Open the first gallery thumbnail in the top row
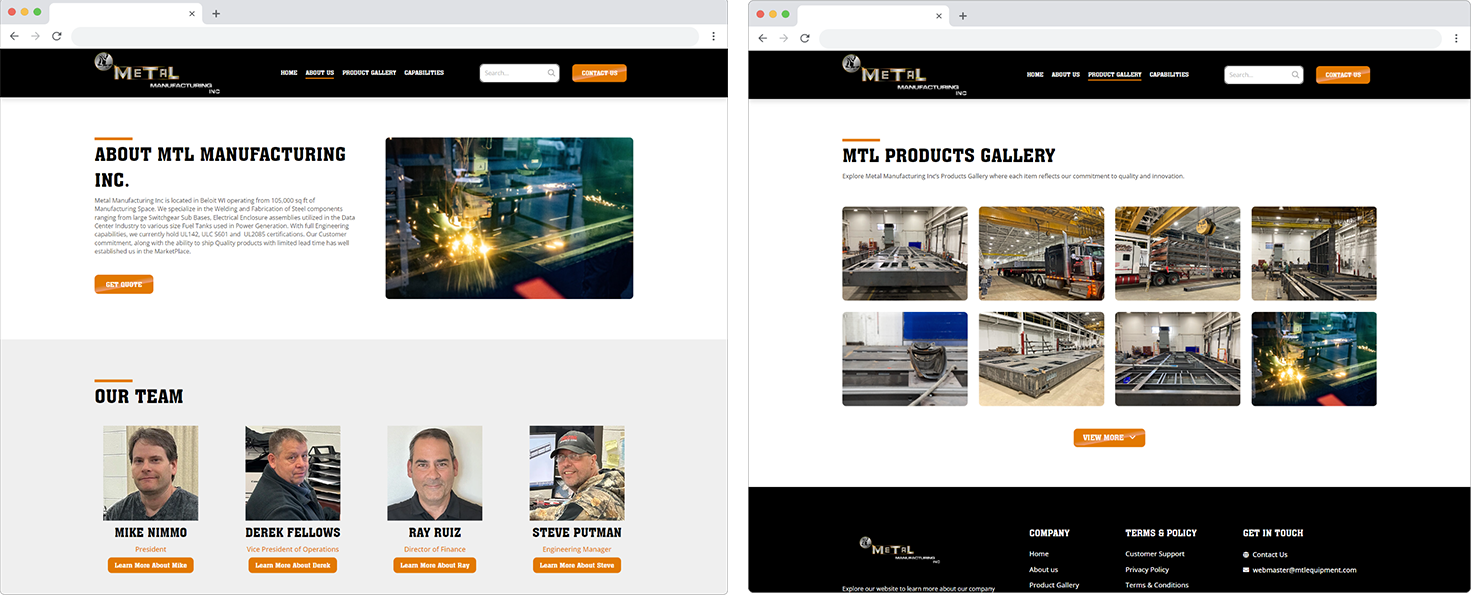Viewport: 1471px width, 595px height. coord(905,253)
